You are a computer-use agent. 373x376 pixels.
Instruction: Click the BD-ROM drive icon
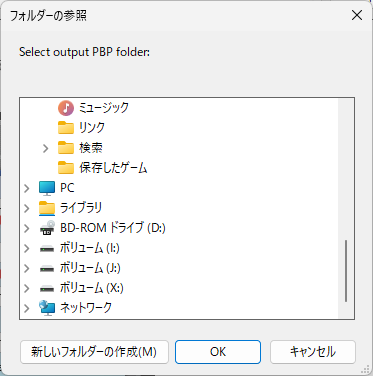pyautogui.click(x=47, y=228)
